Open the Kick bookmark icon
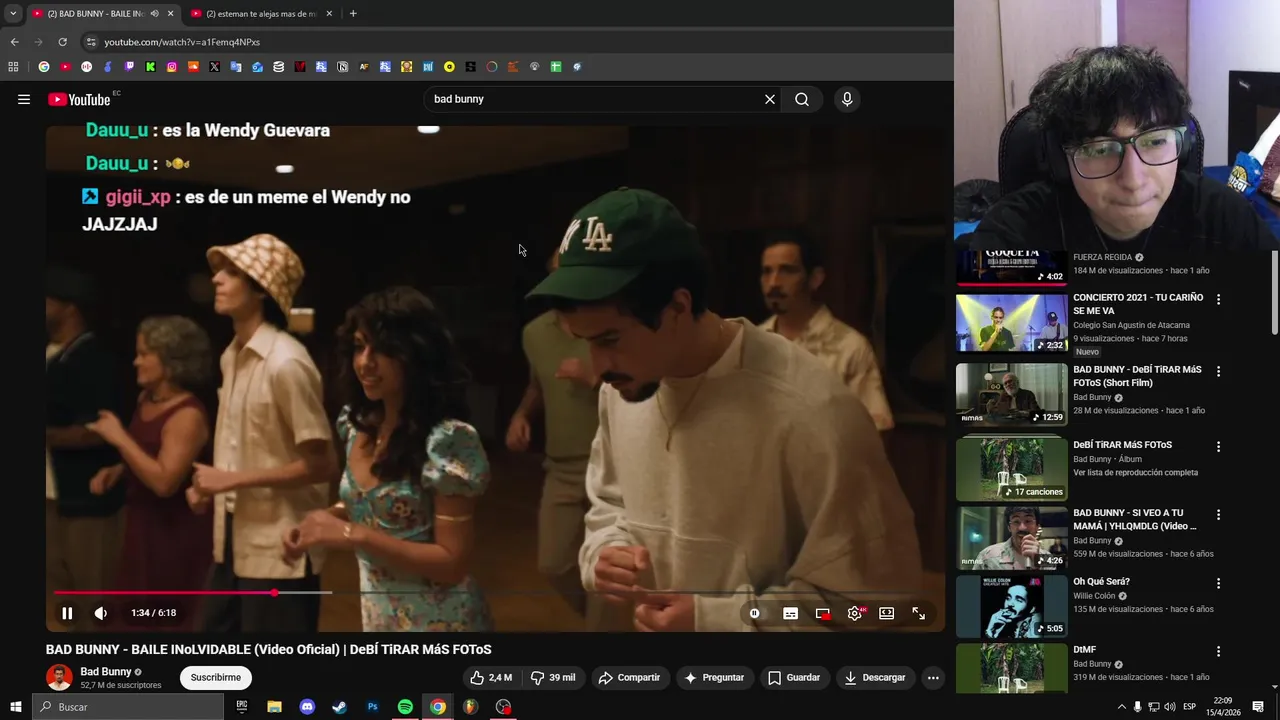 point(150,67)
